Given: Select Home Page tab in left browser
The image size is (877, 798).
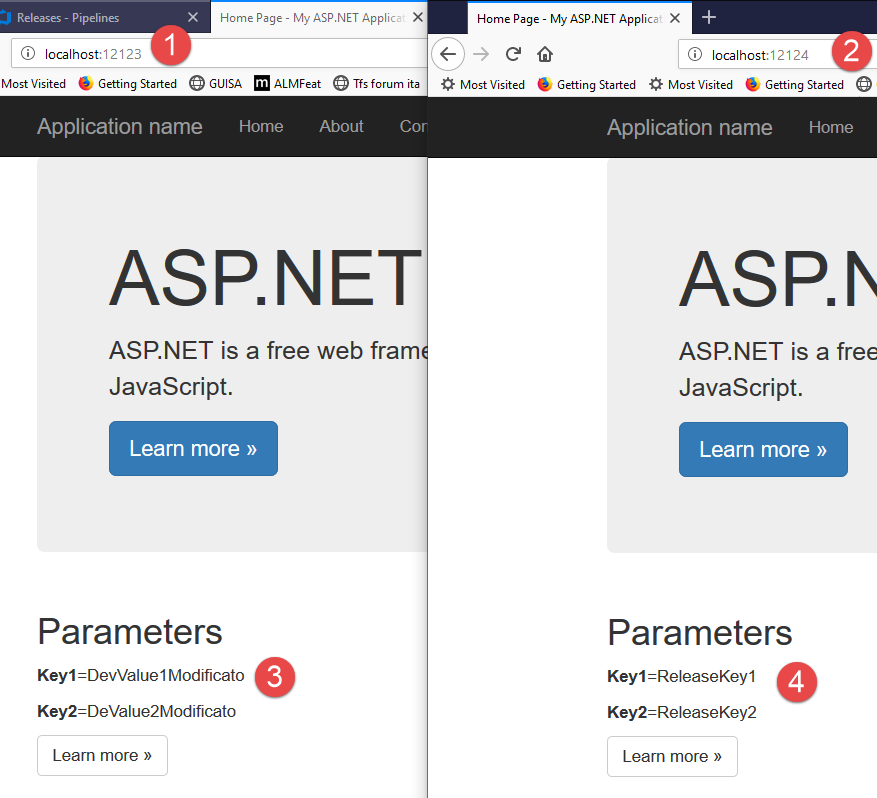Looking at the screenshot, I should pyautogui.click(x=312, y=18).
